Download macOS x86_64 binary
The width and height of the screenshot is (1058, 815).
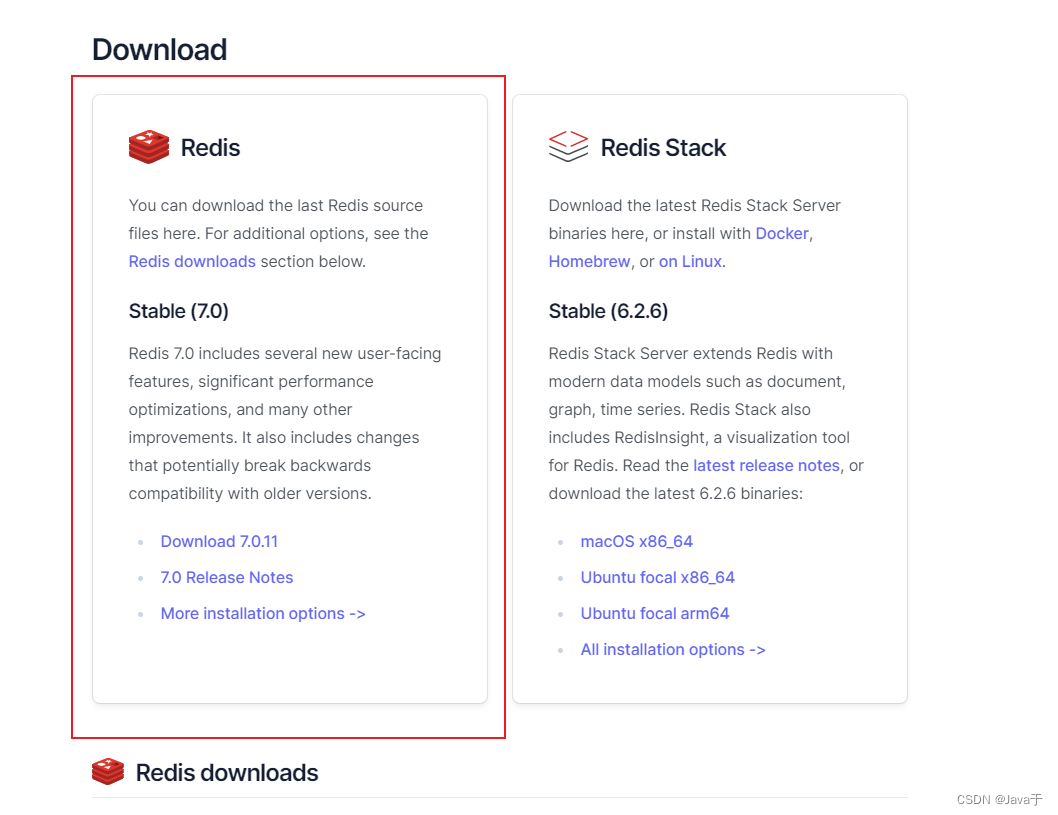[637, 541]
